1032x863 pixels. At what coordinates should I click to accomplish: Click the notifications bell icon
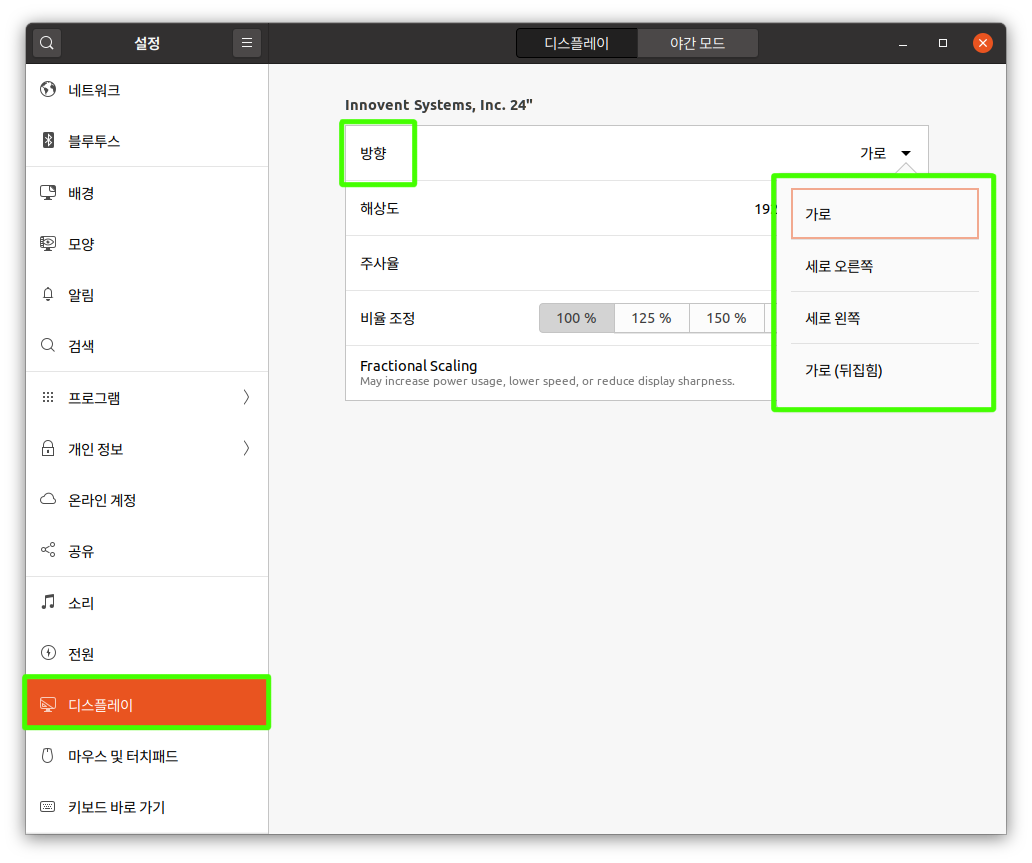pos(48,294)
